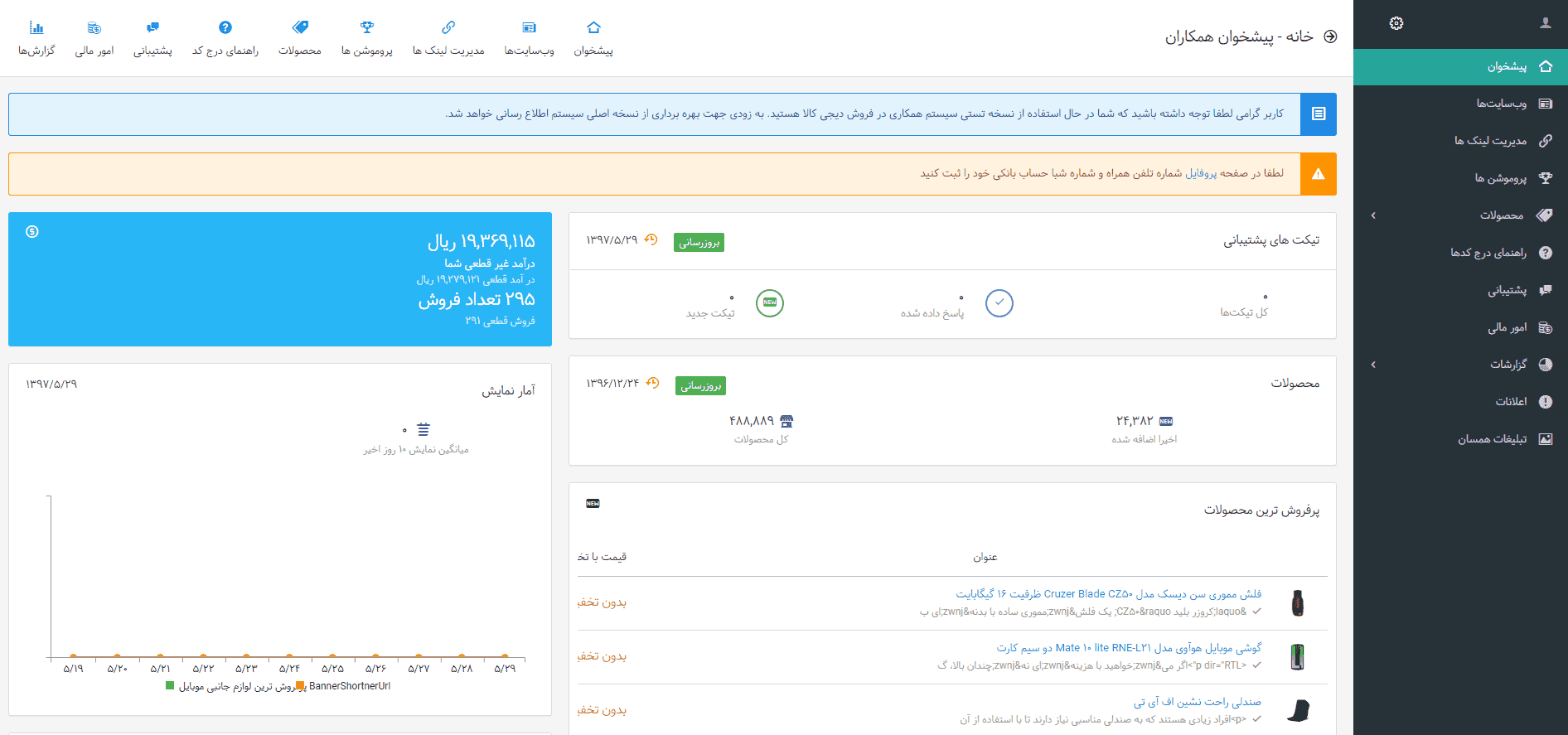Toggle BannerShortnerUrl legend item in chart
Viewport: 1568px width, 735px height.
pos(348,686)
